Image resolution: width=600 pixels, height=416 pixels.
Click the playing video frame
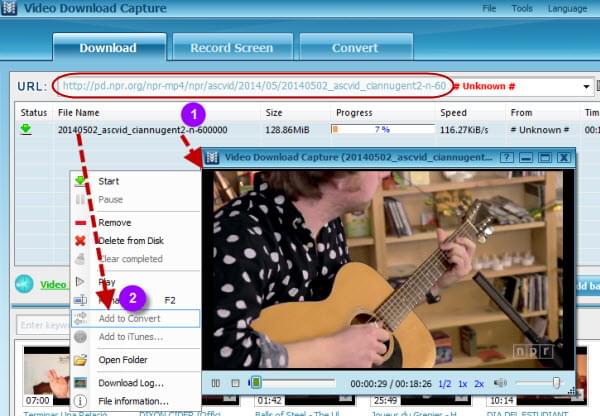[x=388, y=270]
